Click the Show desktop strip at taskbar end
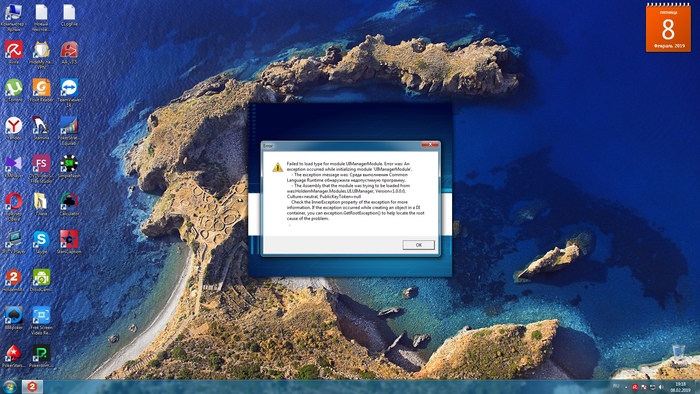This screenshot has height=394, width=700. 697,387
